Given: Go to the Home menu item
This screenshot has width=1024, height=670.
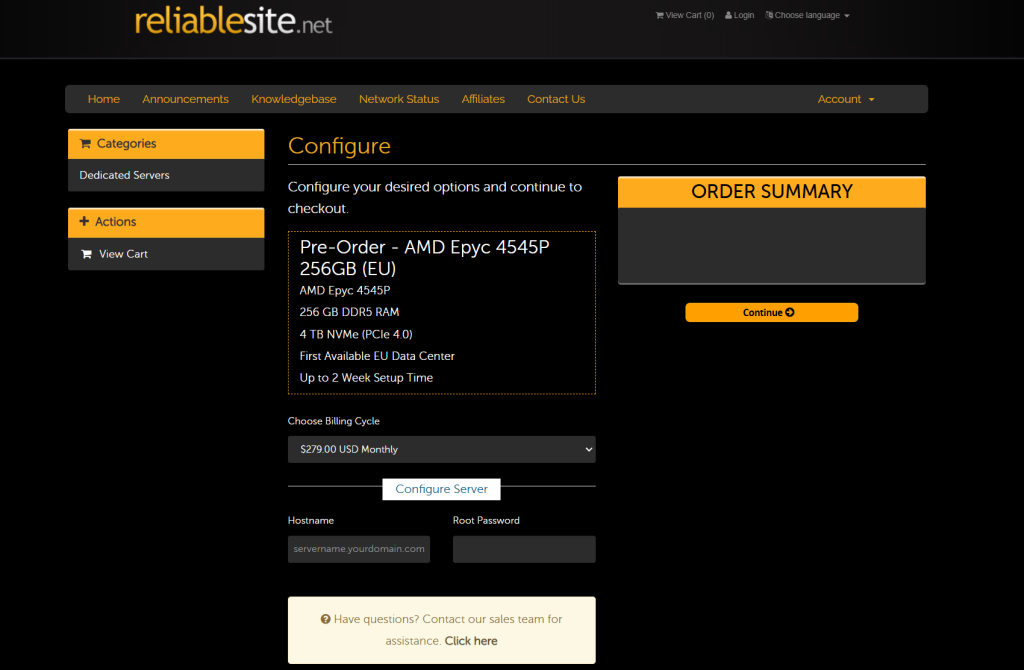Looking at the screenshot, I should point(104,99).
